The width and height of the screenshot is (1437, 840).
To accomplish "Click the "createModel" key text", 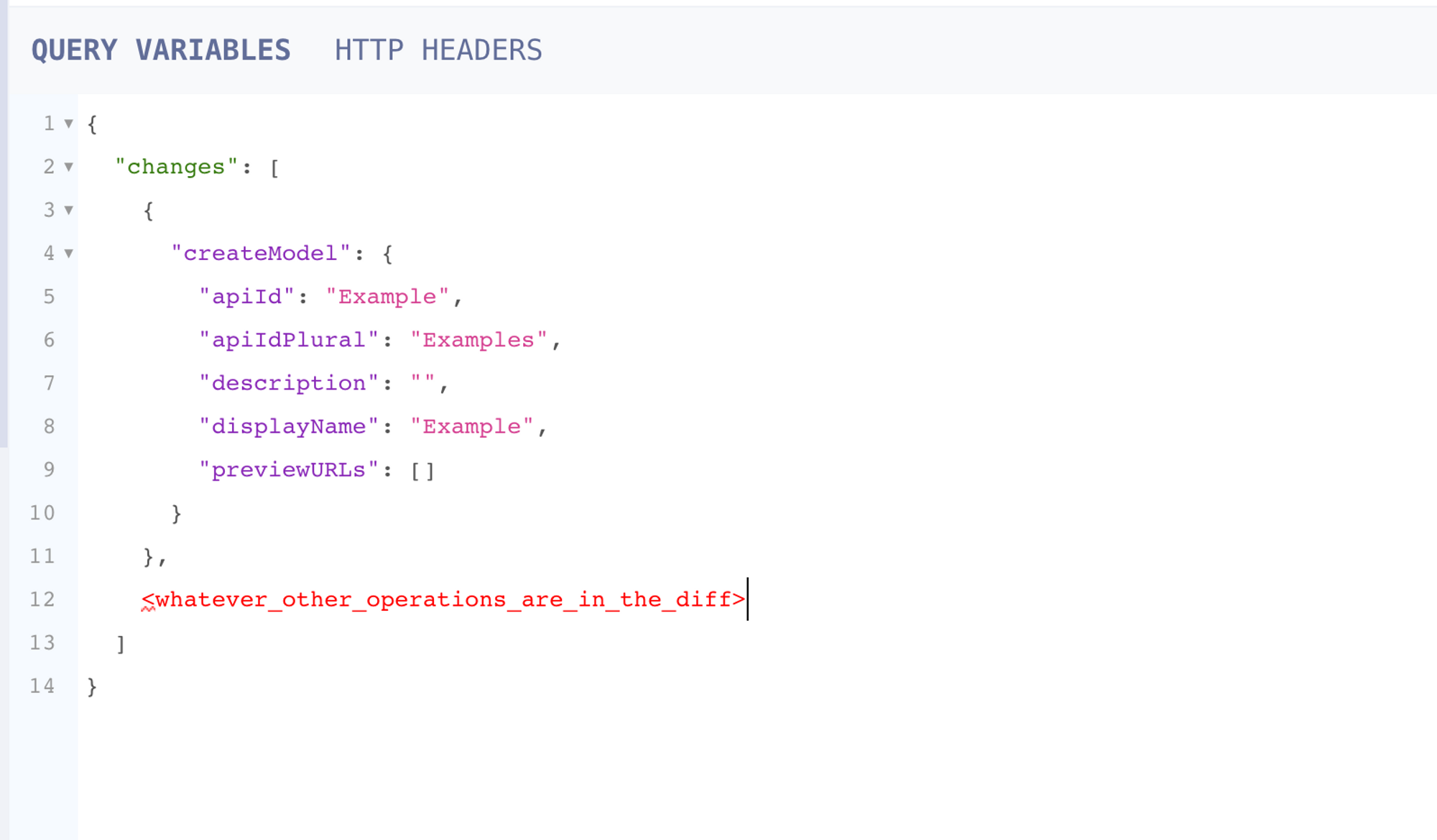I will coord(260,254).
